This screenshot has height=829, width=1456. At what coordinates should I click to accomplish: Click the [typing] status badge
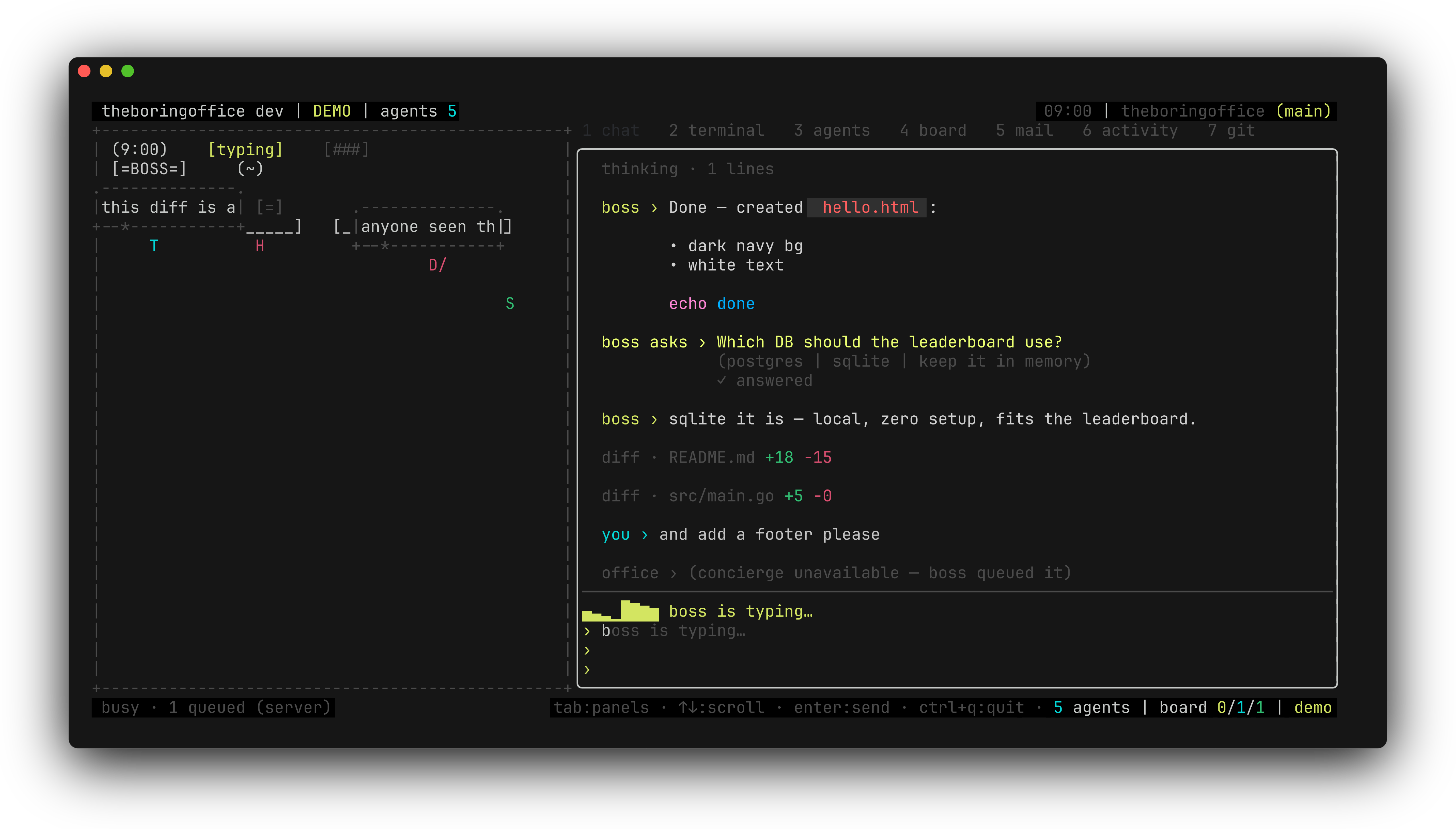coord(245,150)
